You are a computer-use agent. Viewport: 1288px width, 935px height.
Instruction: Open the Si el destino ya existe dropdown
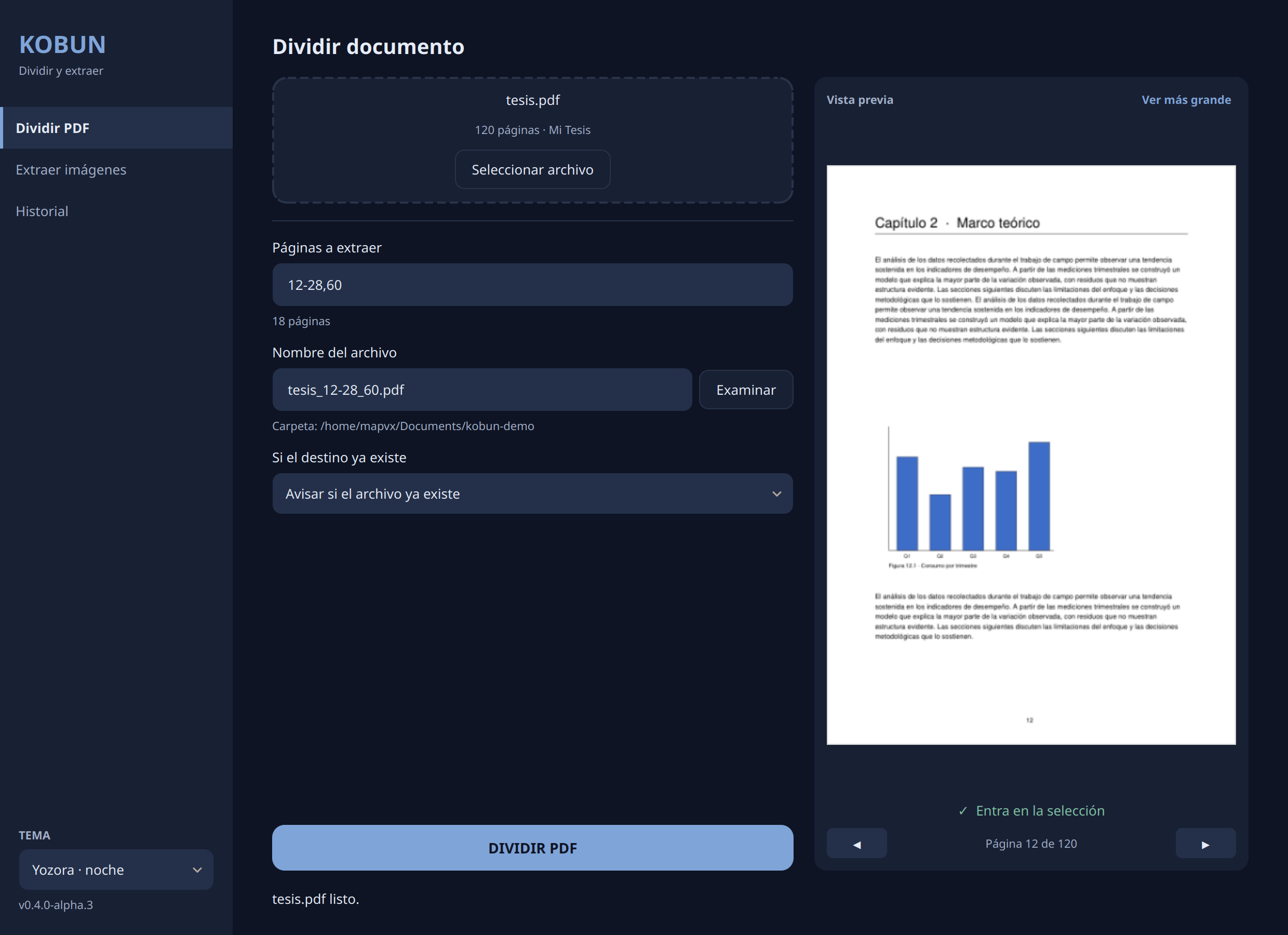tap(532, 493)
